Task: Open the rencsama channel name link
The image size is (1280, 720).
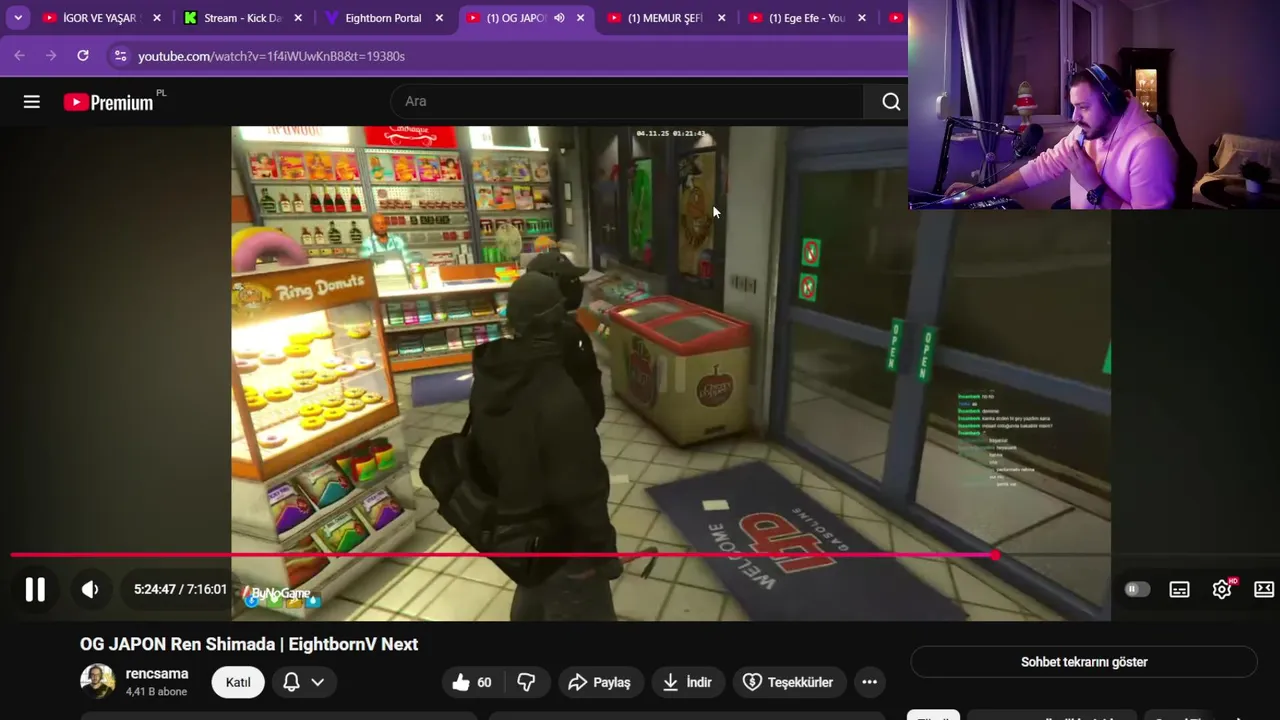Action: (x=157, y=673)
